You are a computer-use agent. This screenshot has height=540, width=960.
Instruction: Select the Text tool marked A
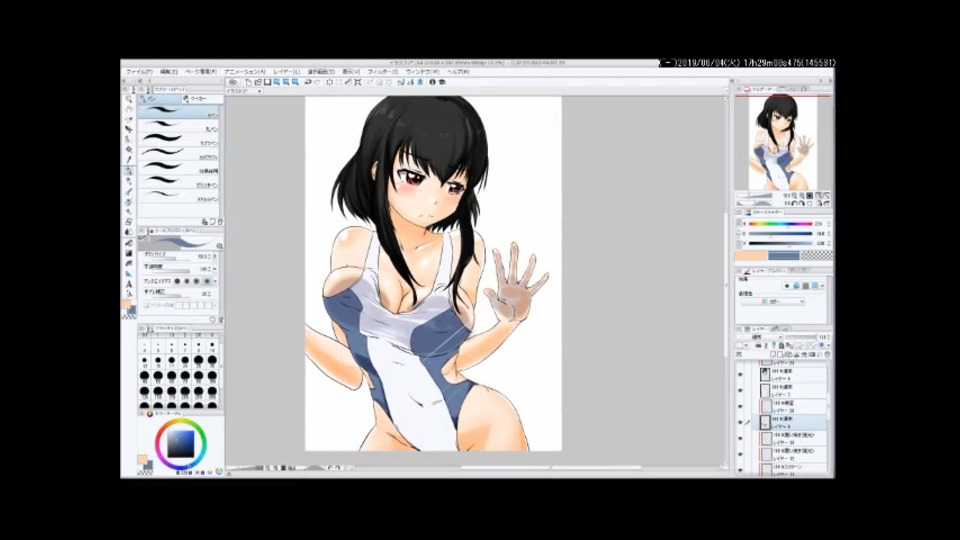pos(129,284)
